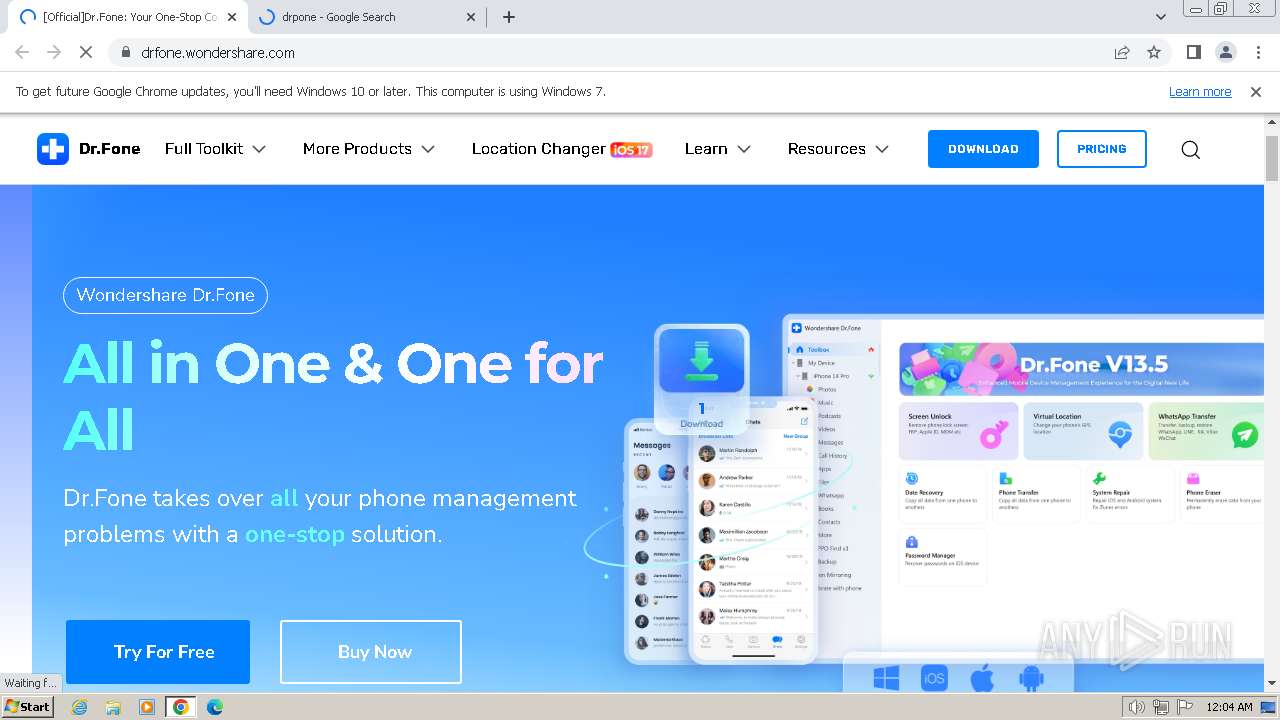Expand the Resources menu
1280x720 pixels.
(x=838, y=148)
